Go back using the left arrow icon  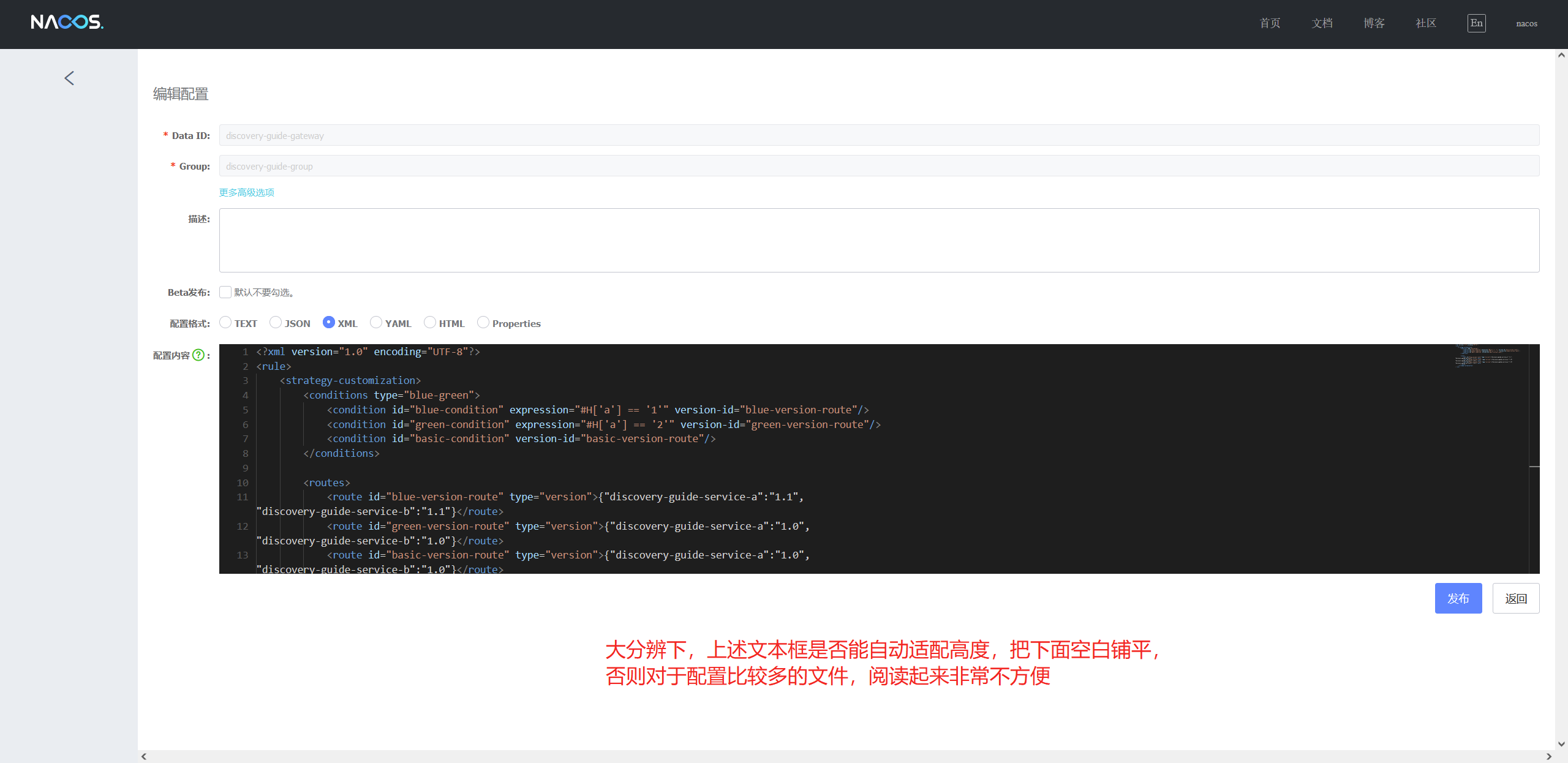click(69, 78)
